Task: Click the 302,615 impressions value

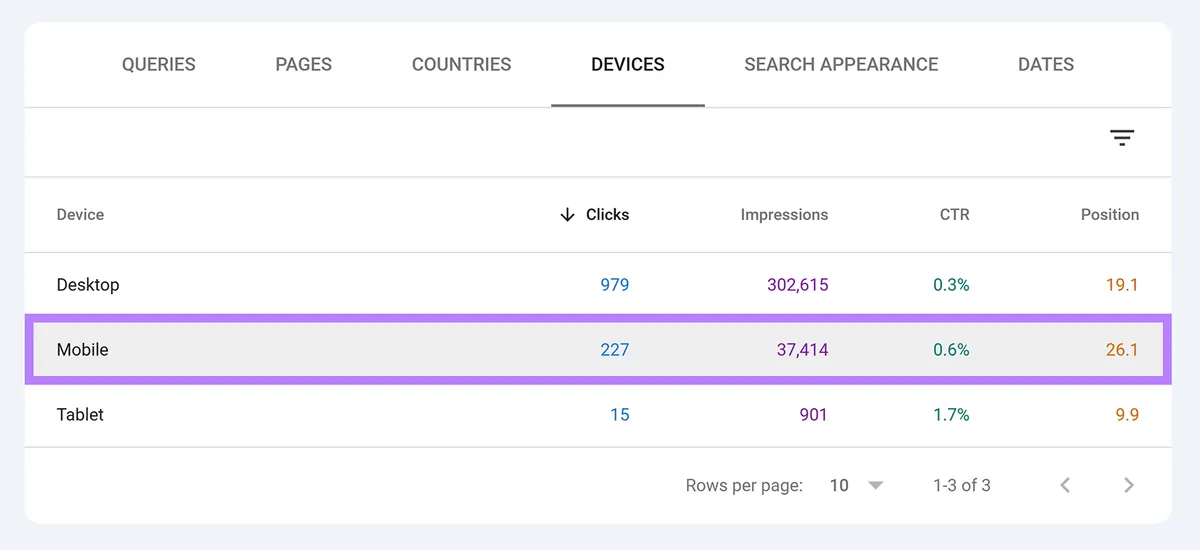Action: (x=798, y=285)
